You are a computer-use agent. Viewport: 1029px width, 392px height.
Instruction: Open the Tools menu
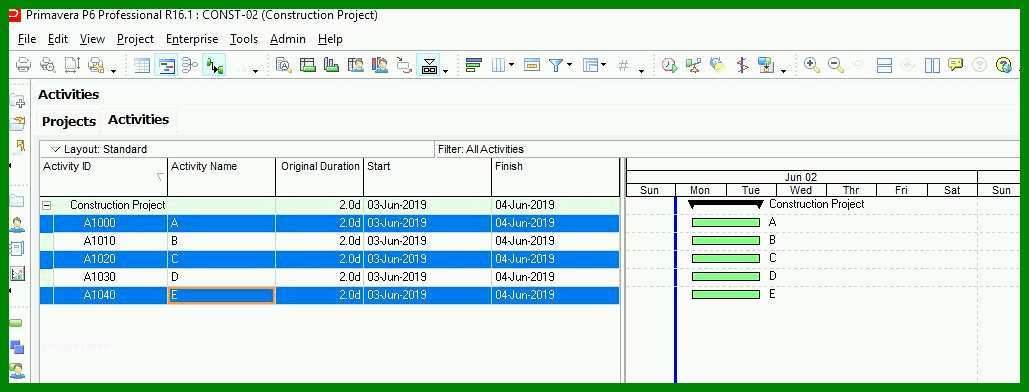tap(244, 39)
